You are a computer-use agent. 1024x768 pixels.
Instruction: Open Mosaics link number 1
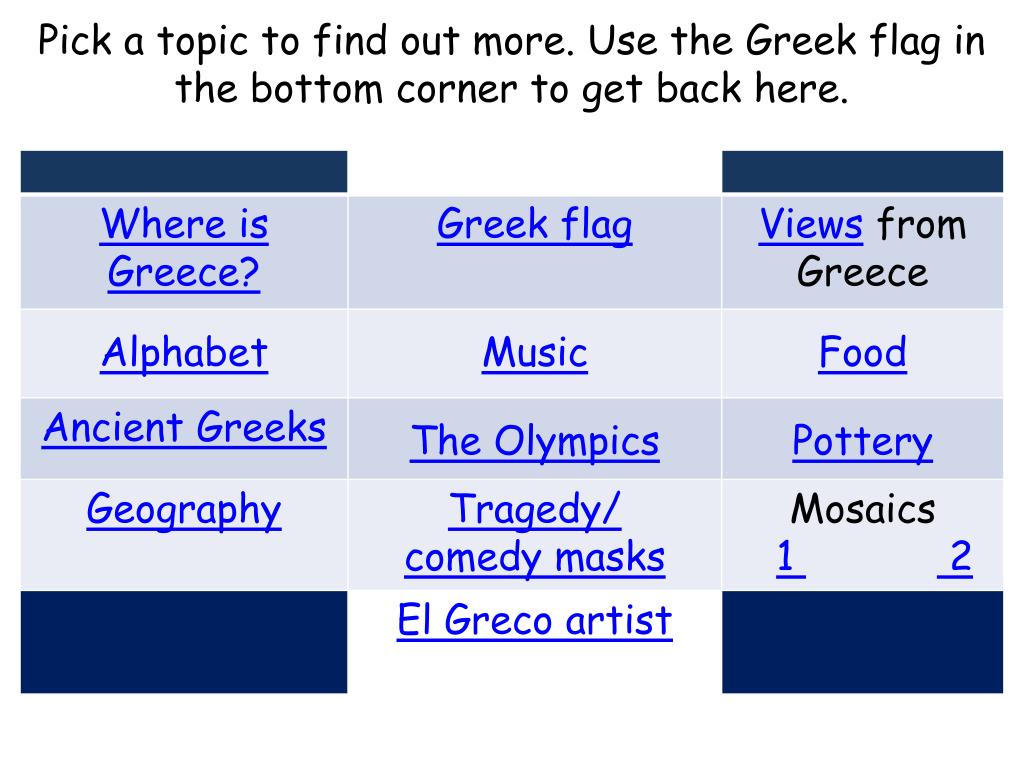[x=791, y=557]
